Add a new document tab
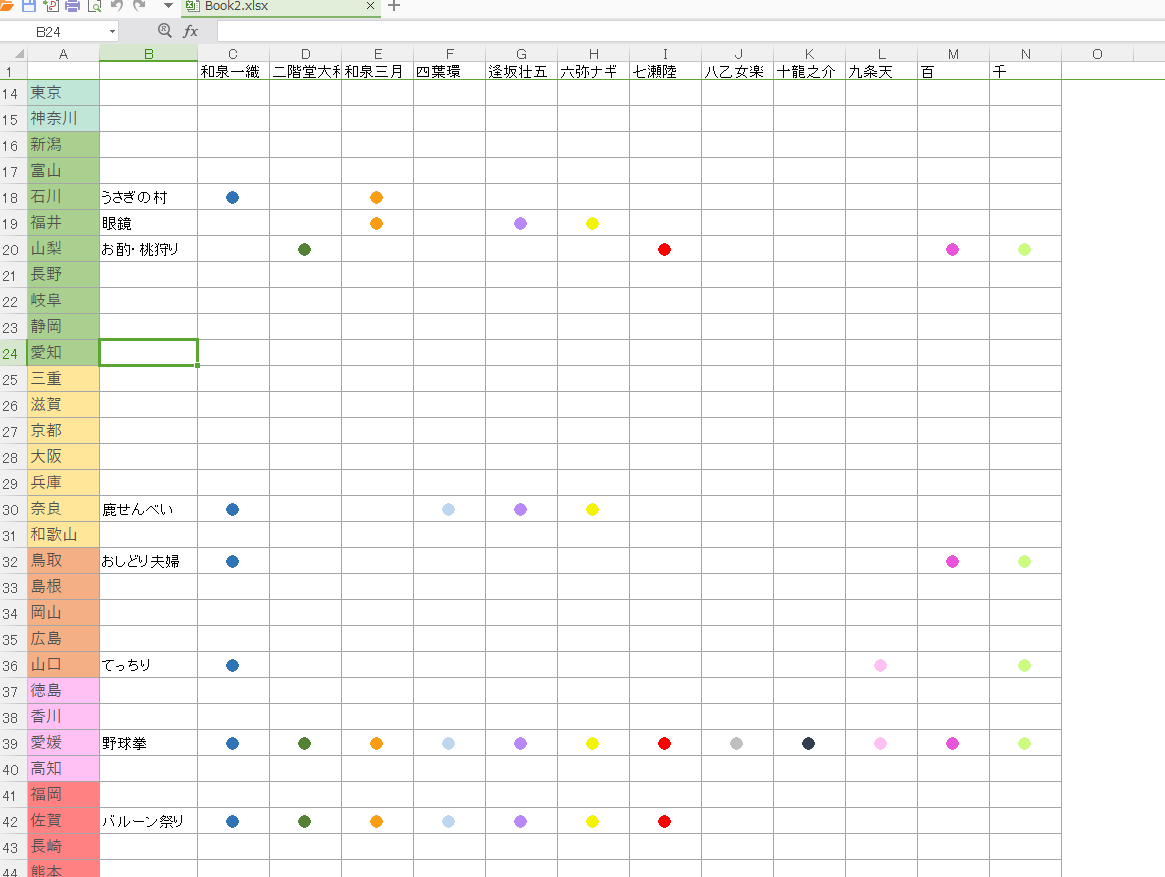The height and width of the screenshot is (877, 1165). 395,6
